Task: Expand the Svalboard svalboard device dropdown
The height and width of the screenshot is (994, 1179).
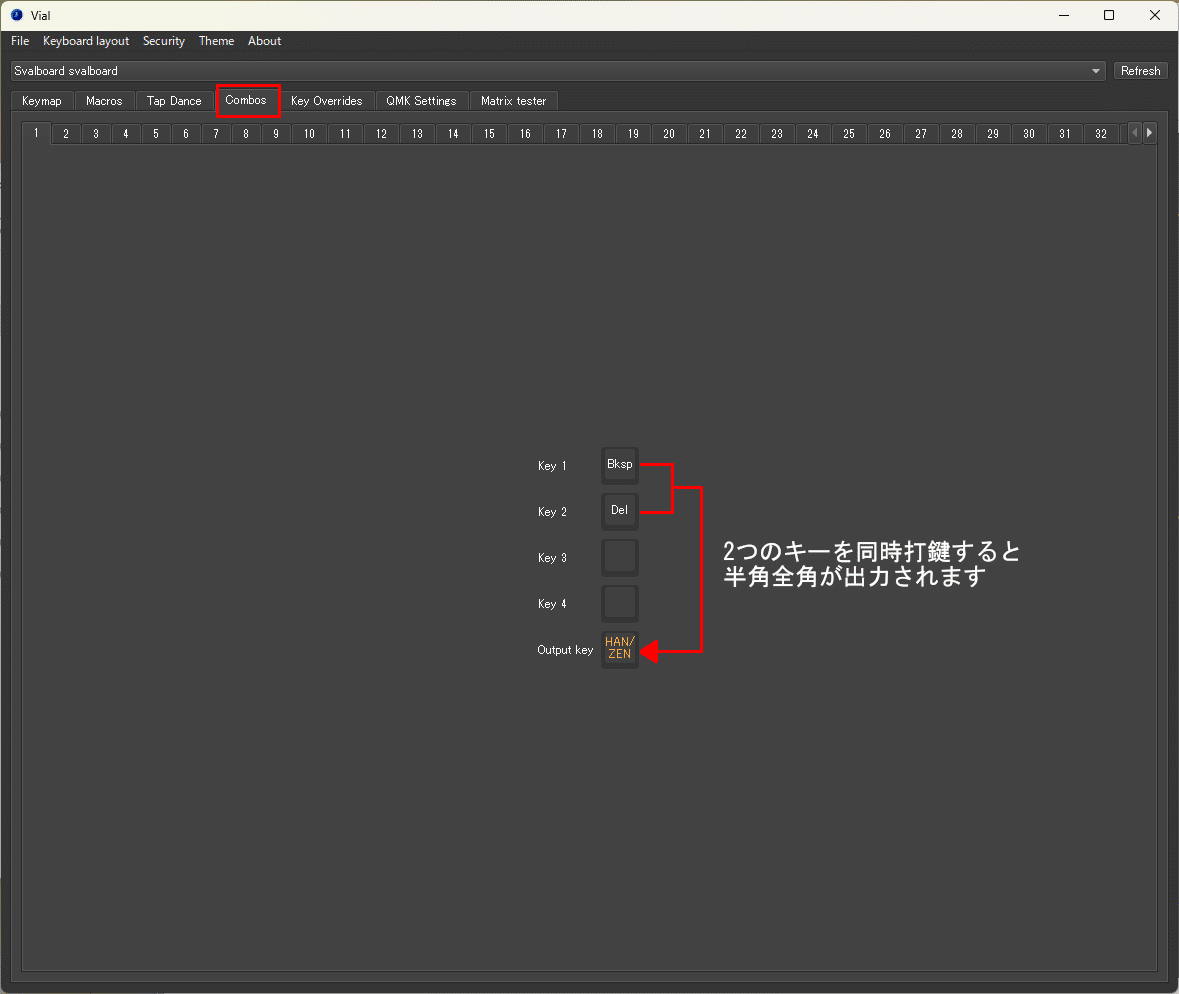Action: click(558, 71)
